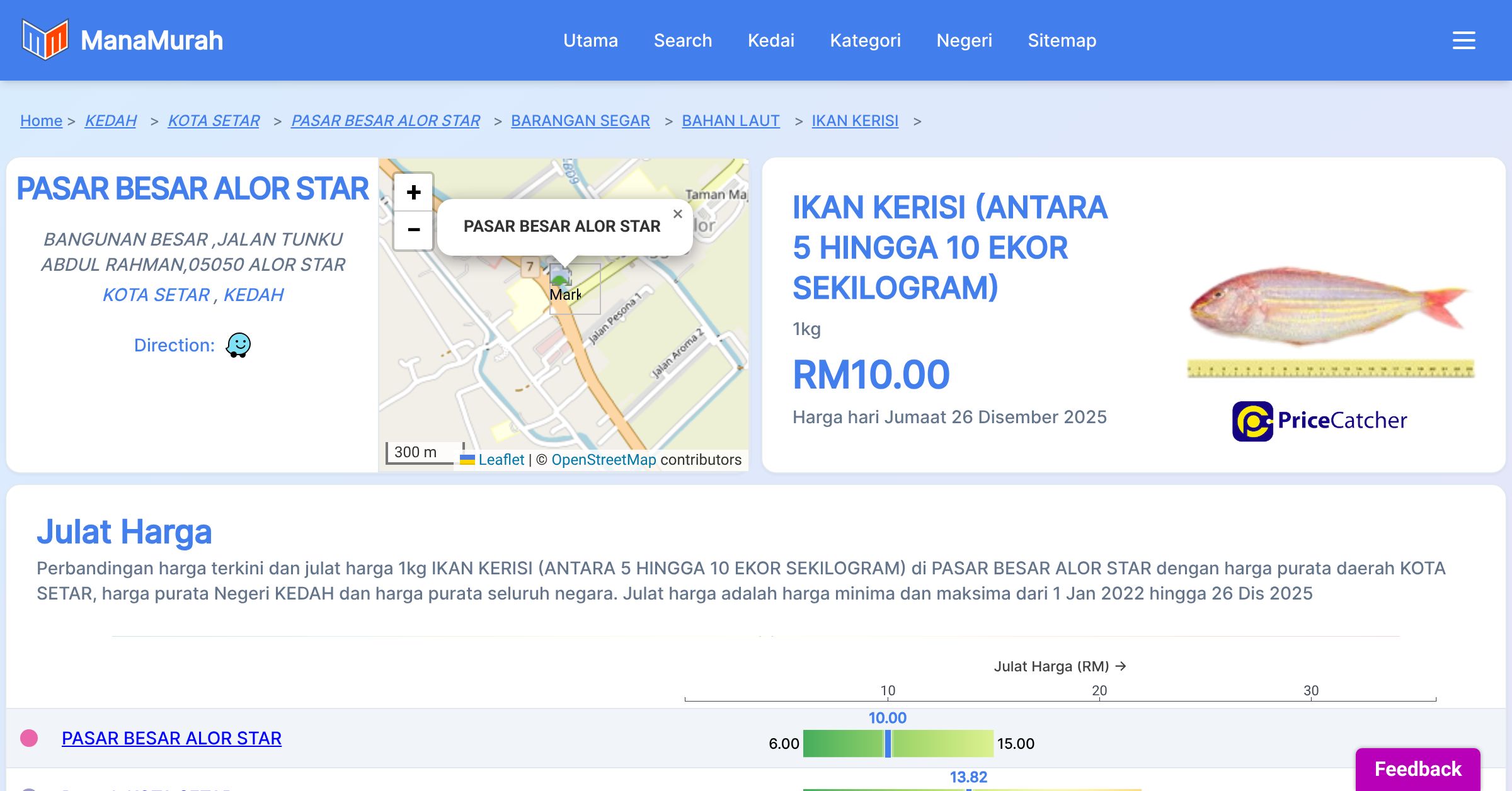Image resolution: width=1512 pixels, height=791 pixels.
Task: Zoom out on the map
Action: 413,230
